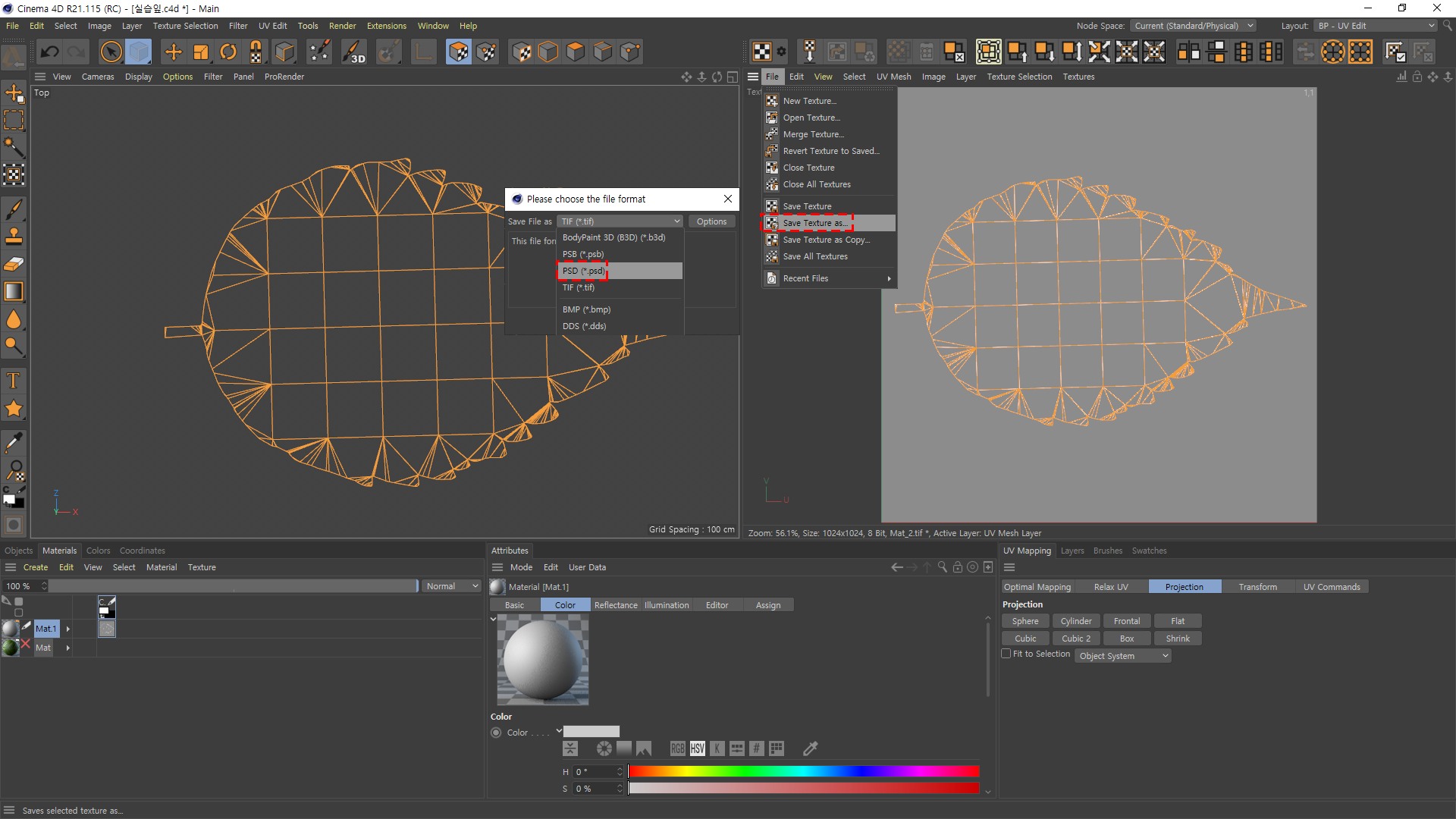
Task: Open the Save File as format dropdown
Action: coord(620,221)
